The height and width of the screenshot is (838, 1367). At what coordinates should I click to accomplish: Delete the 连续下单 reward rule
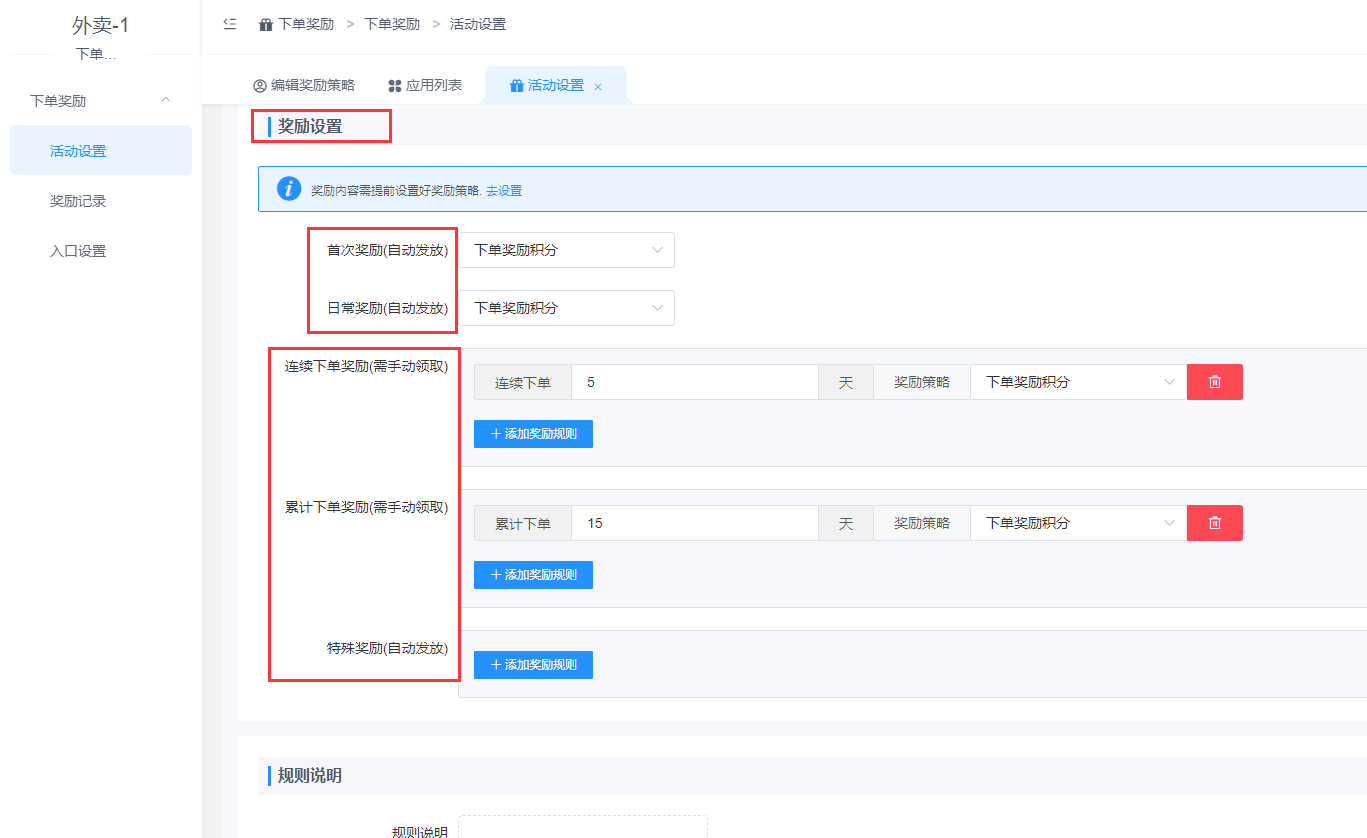pos(1215,382)
